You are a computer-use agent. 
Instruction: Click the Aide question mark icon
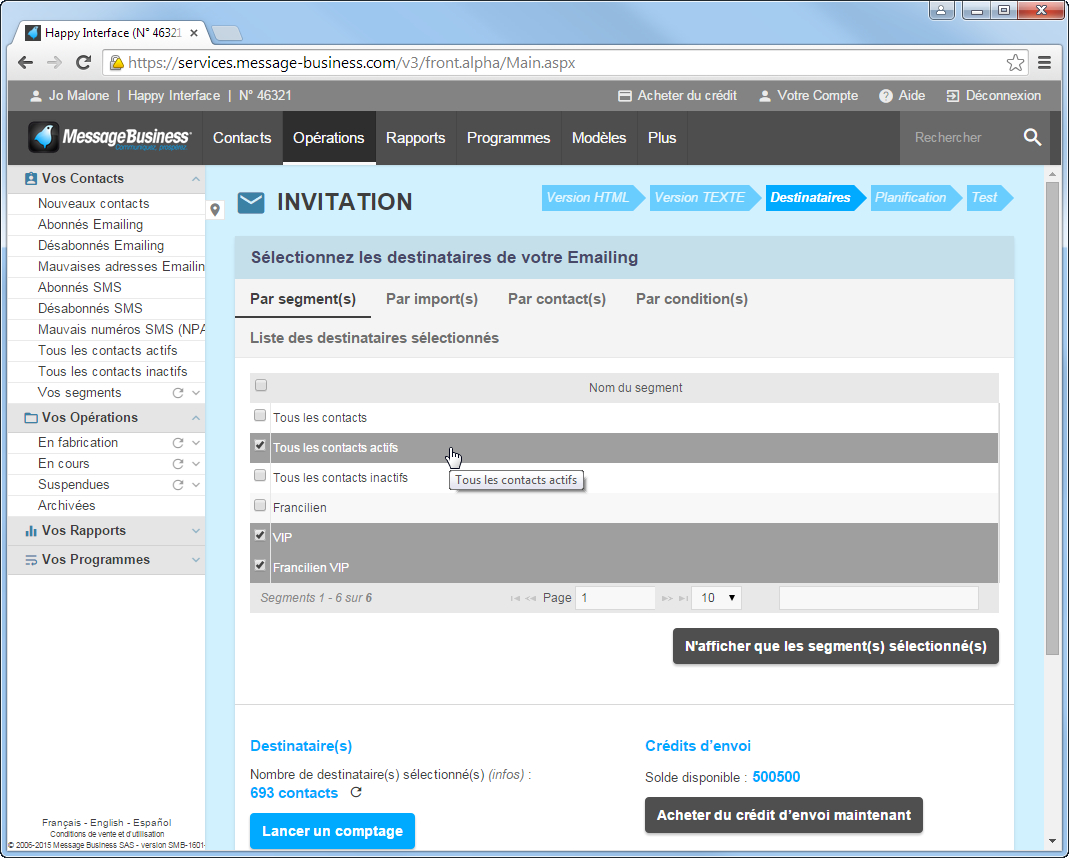click(x=885, y=96)
